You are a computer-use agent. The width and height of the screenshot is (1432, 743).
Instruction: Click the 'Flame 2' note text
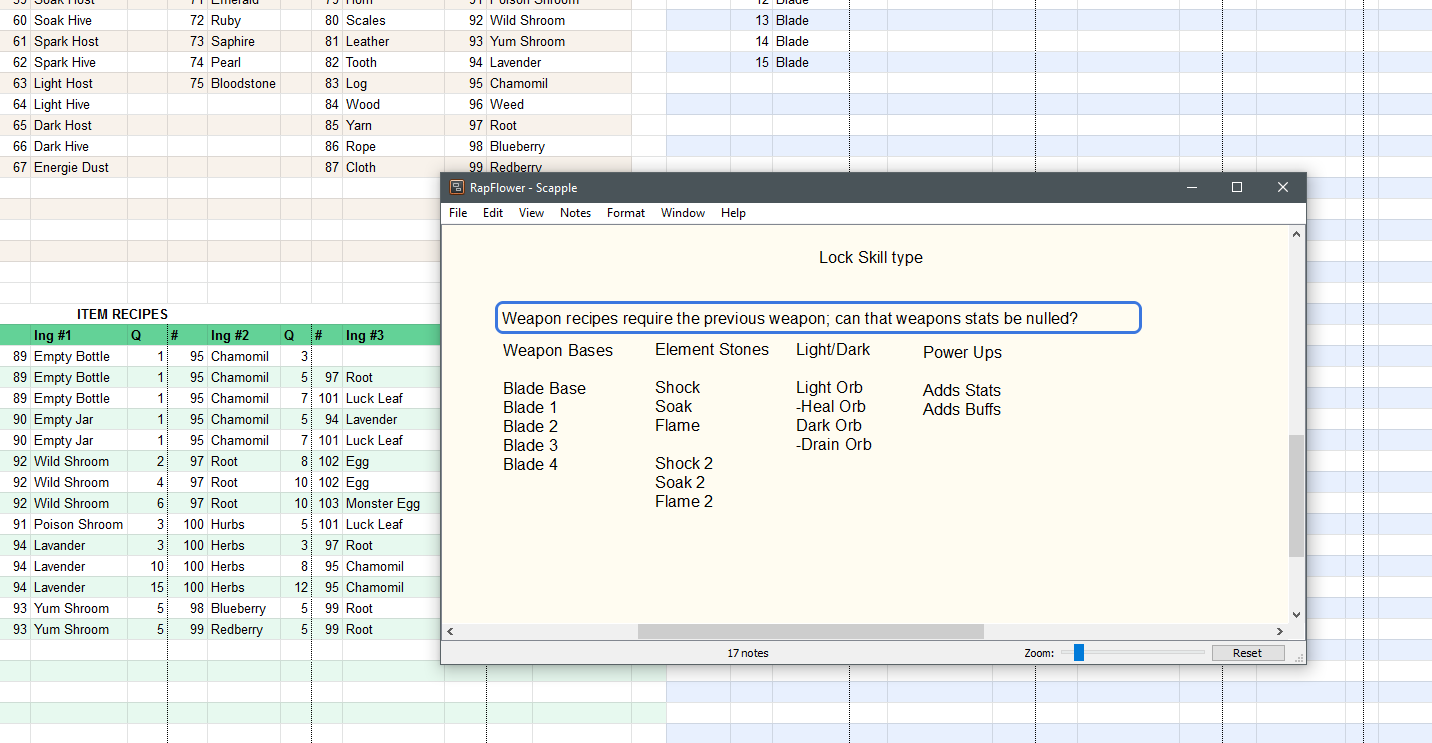tap(684, 501)
